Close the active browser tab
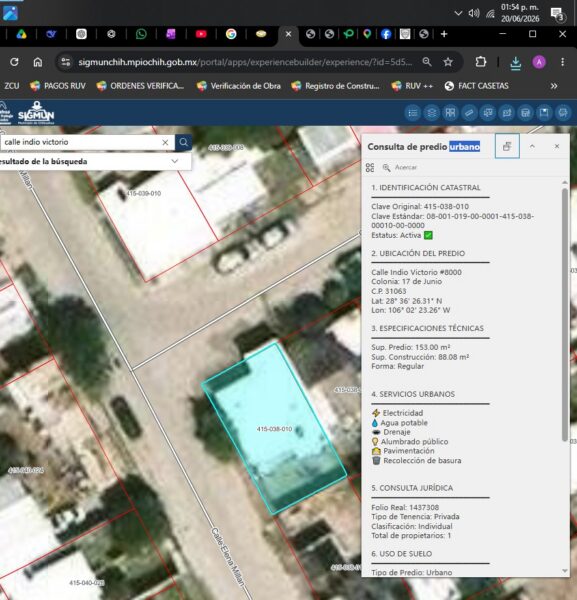 coord(288,34)
